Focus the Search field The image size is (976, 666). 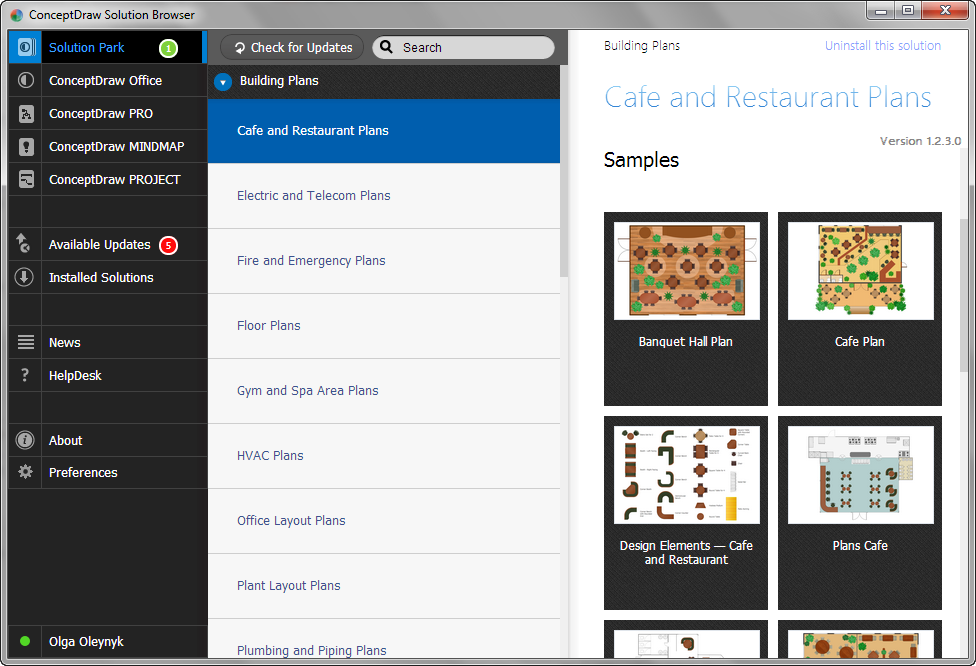point(463,47)
